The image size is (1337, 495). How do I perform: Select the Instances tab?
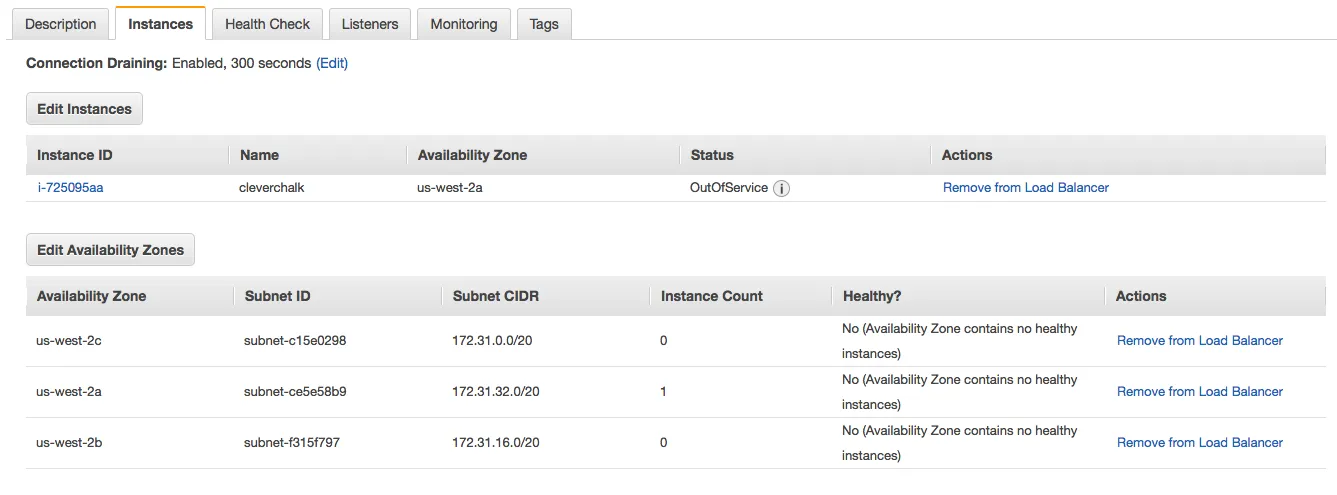160,24
